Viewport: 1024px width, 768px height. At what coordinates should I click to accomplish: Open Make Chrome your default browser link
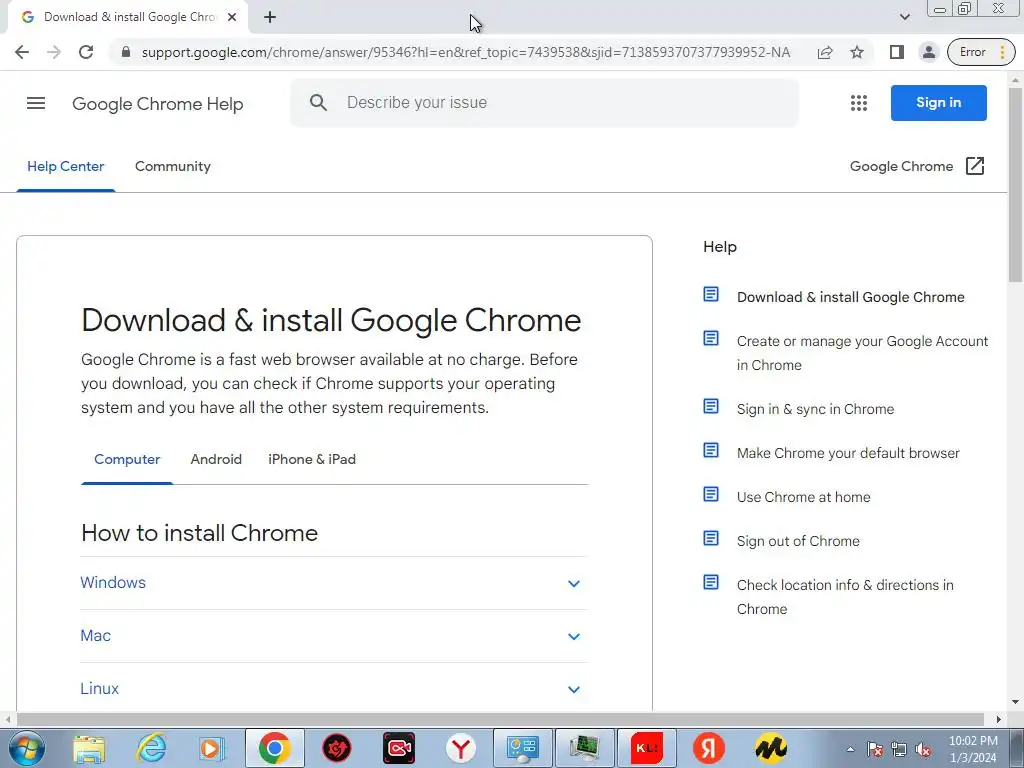click(848, 453)
